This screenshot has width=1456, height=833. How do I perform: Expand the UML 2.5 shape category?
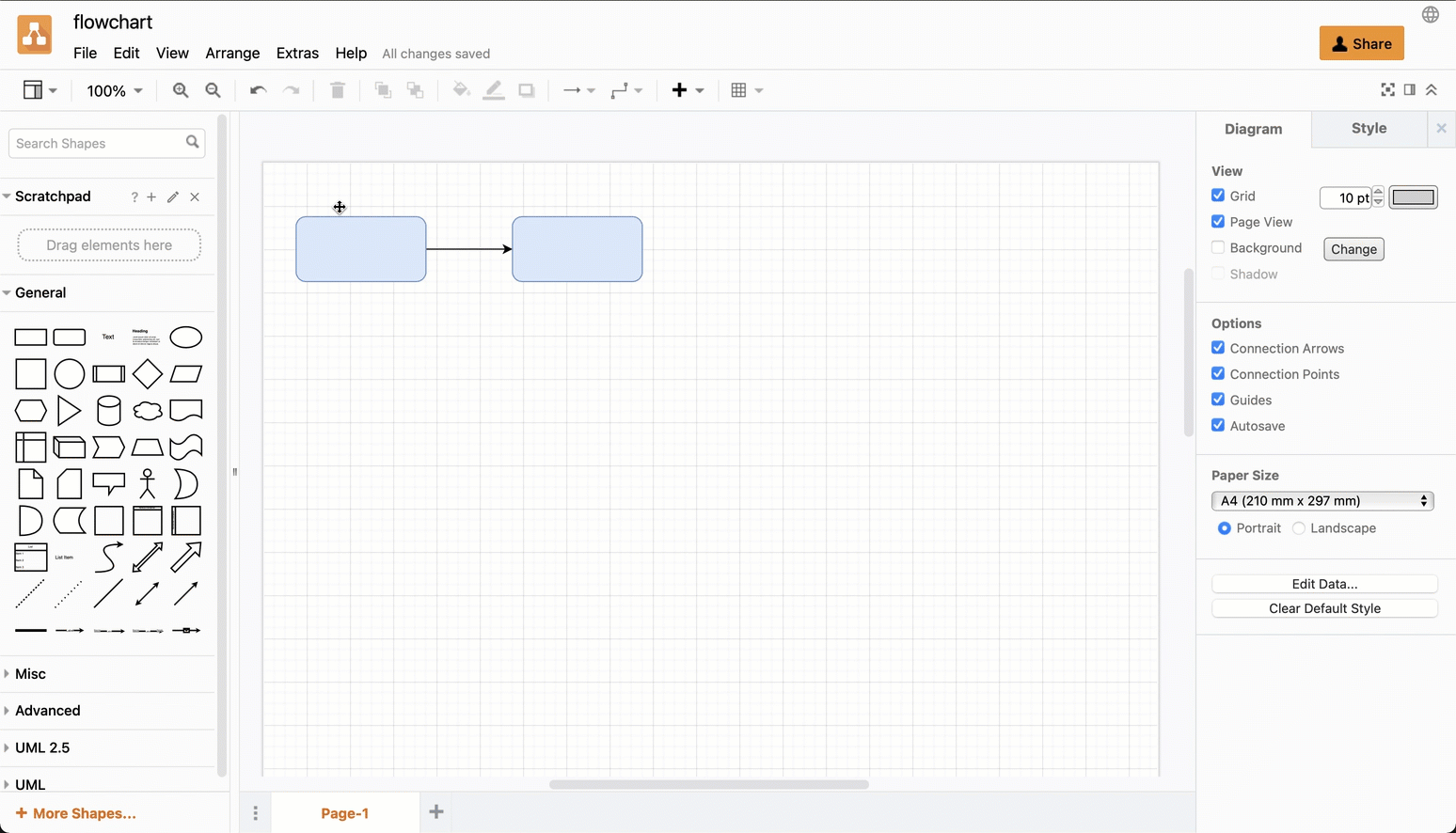click(x=43, y=747)
